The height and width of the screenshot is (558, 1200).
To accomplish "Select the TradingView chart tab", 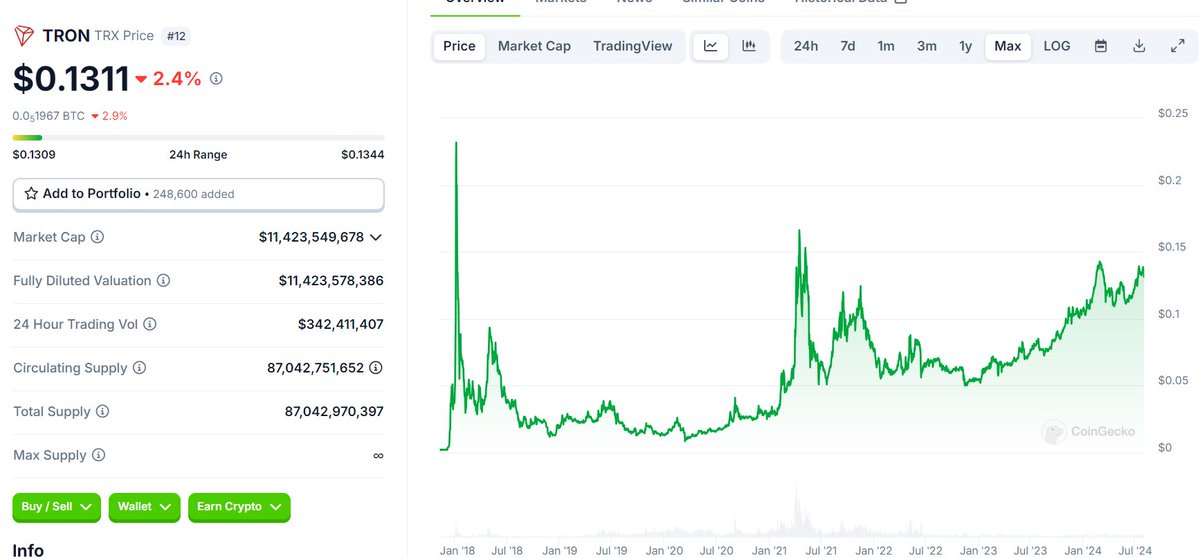I will [633, 46].
